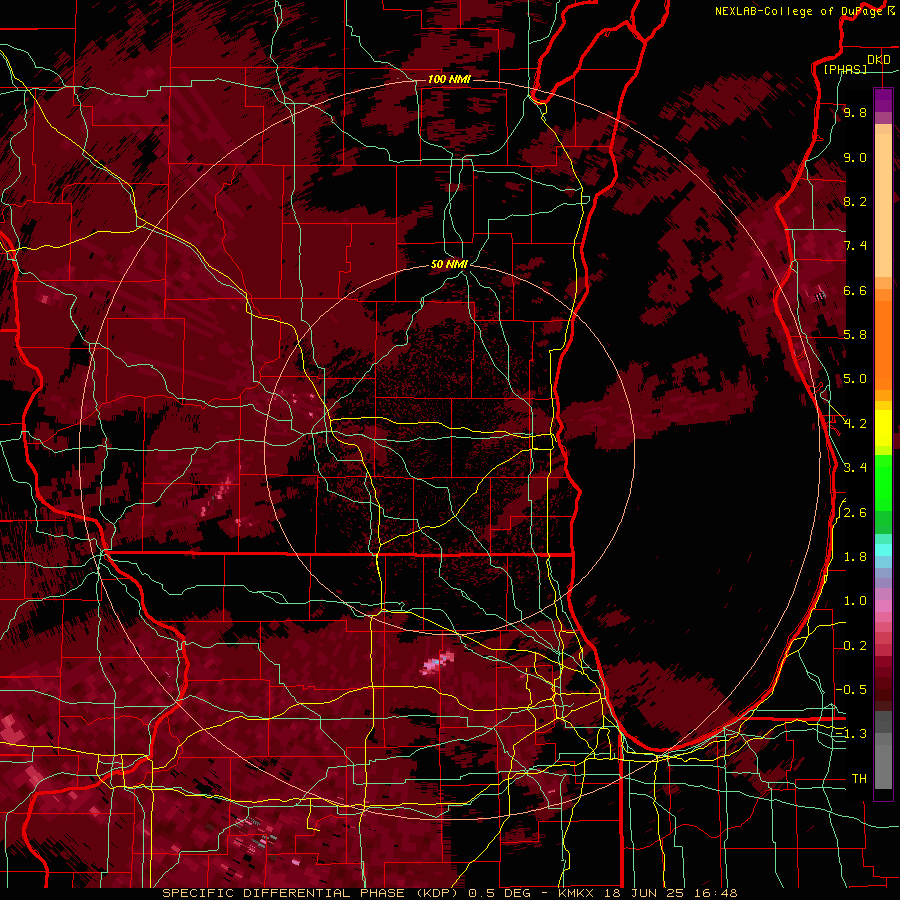
Task: Click the -0.5 value on color scale
Action: tap(851, 690)
